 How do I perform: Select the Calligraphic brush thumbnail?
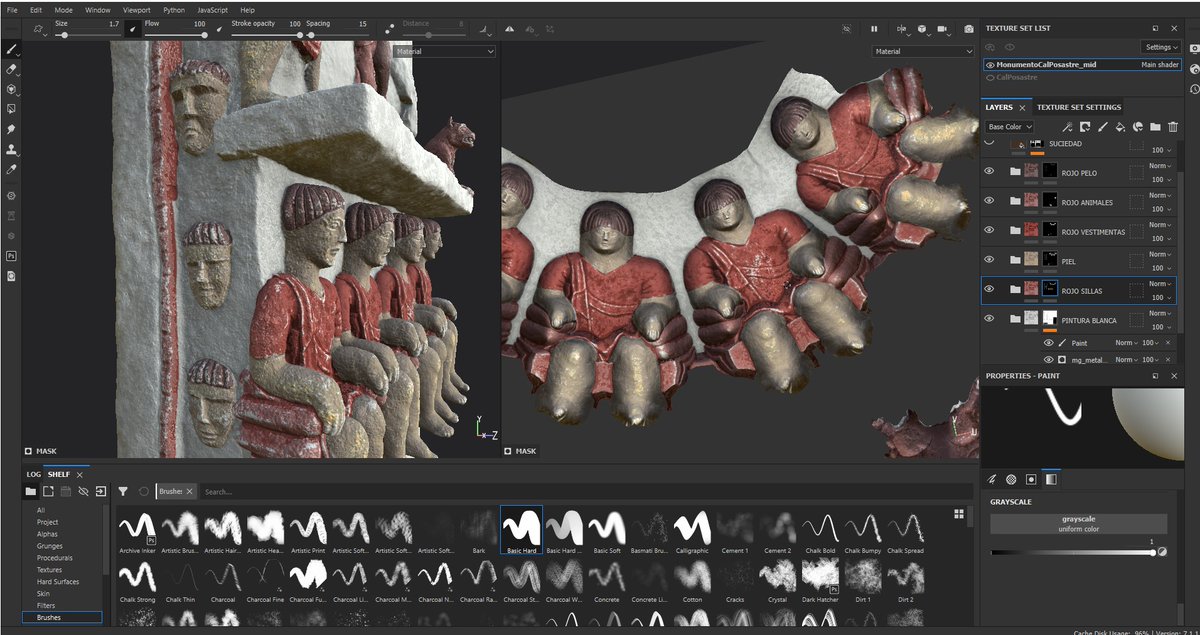click(x=692, y=530)
